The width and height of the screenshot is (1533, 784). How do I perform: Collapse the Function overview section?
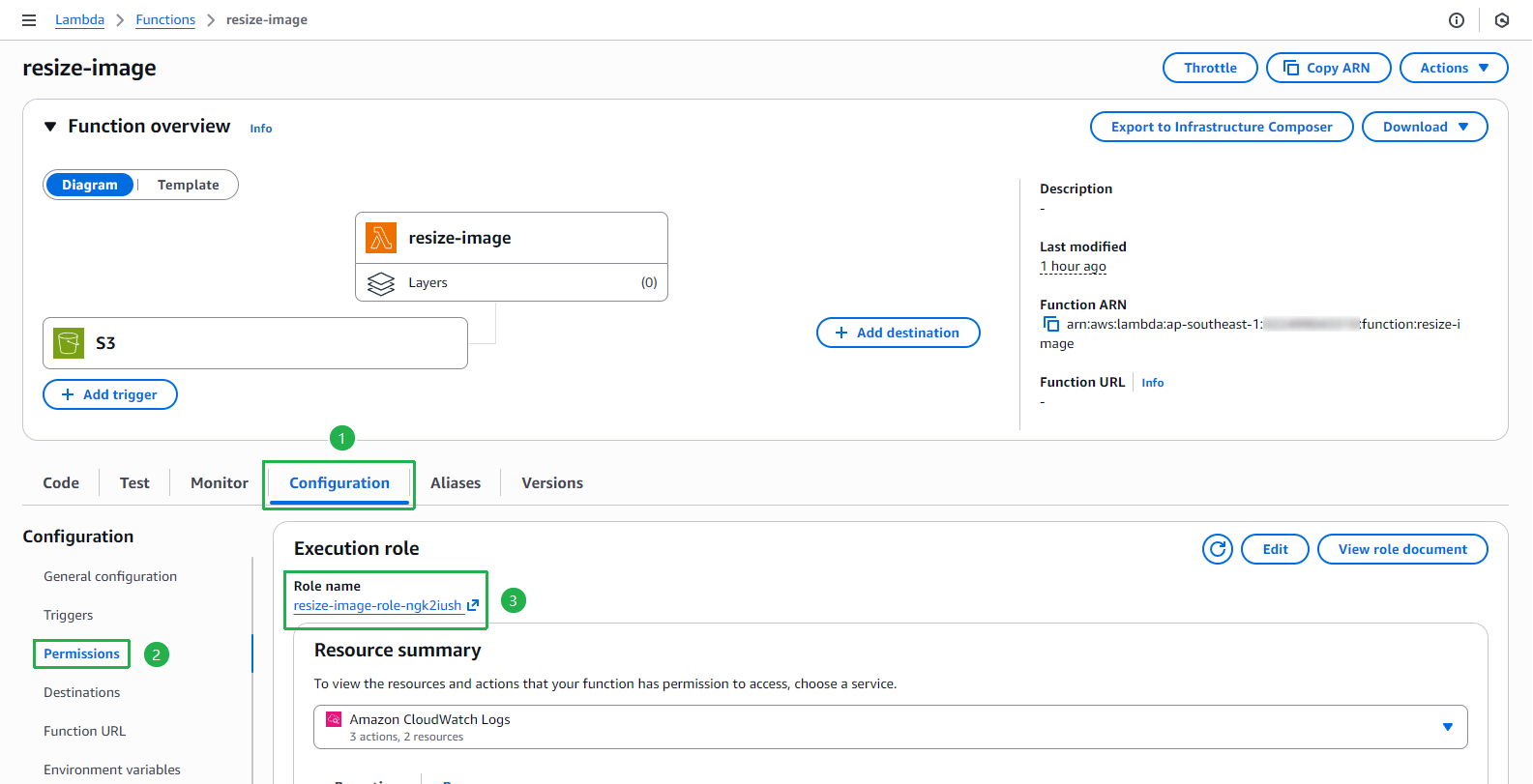(x=50, y=127)
